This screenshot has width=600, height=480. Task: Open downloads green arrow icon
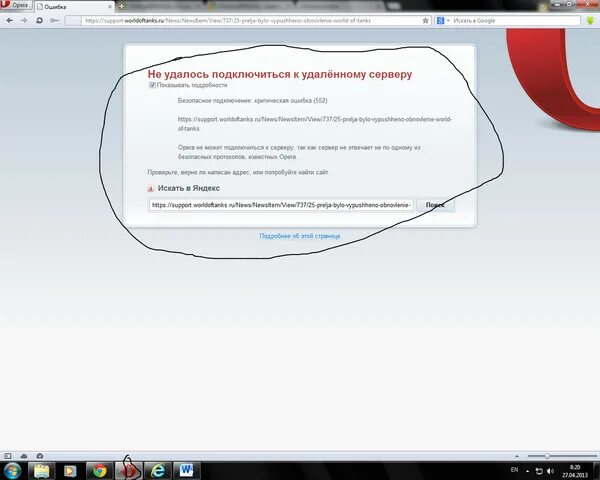(590, 21)
